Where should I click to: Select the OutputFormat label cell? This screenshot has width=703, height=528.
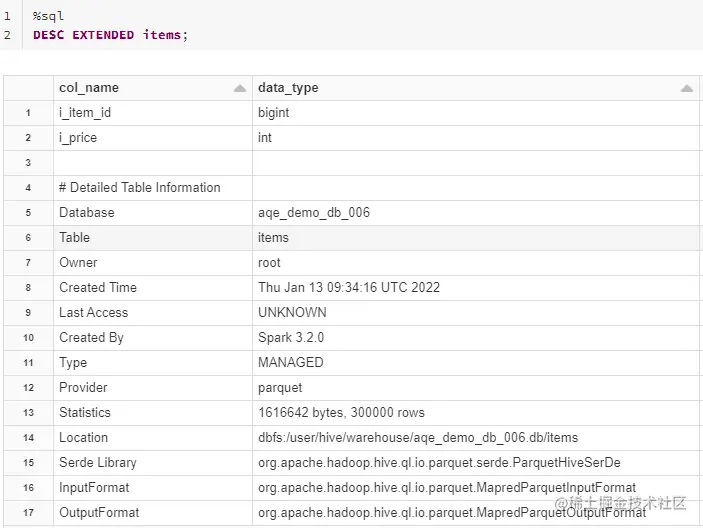(x=153, y=513)
